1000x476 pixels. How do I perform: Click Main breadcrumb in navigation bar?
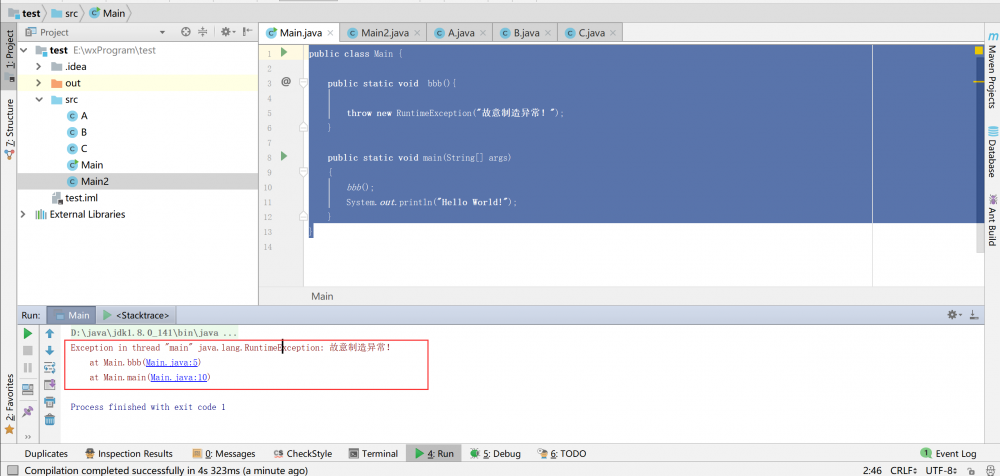pyautogui.click(x=108, y=12)
